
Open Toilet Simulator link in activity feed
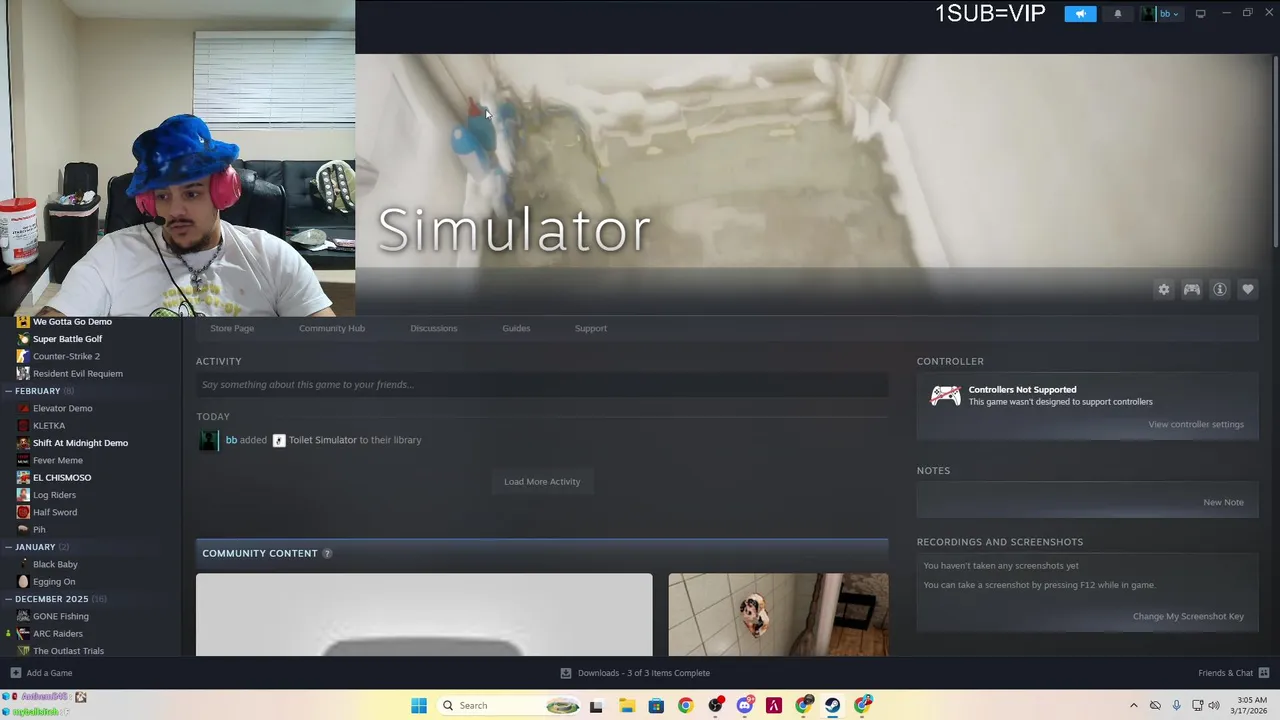322,440
